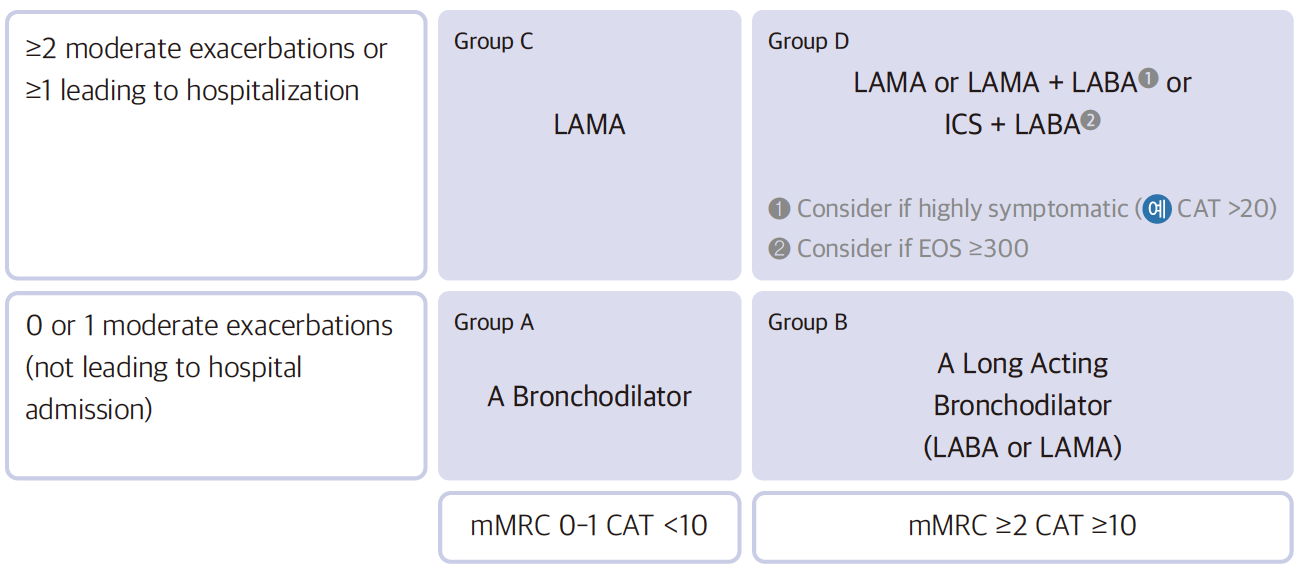This screenshot has height=574, width=1300.
Task: Select the Group C label
Action: [493, 41]
